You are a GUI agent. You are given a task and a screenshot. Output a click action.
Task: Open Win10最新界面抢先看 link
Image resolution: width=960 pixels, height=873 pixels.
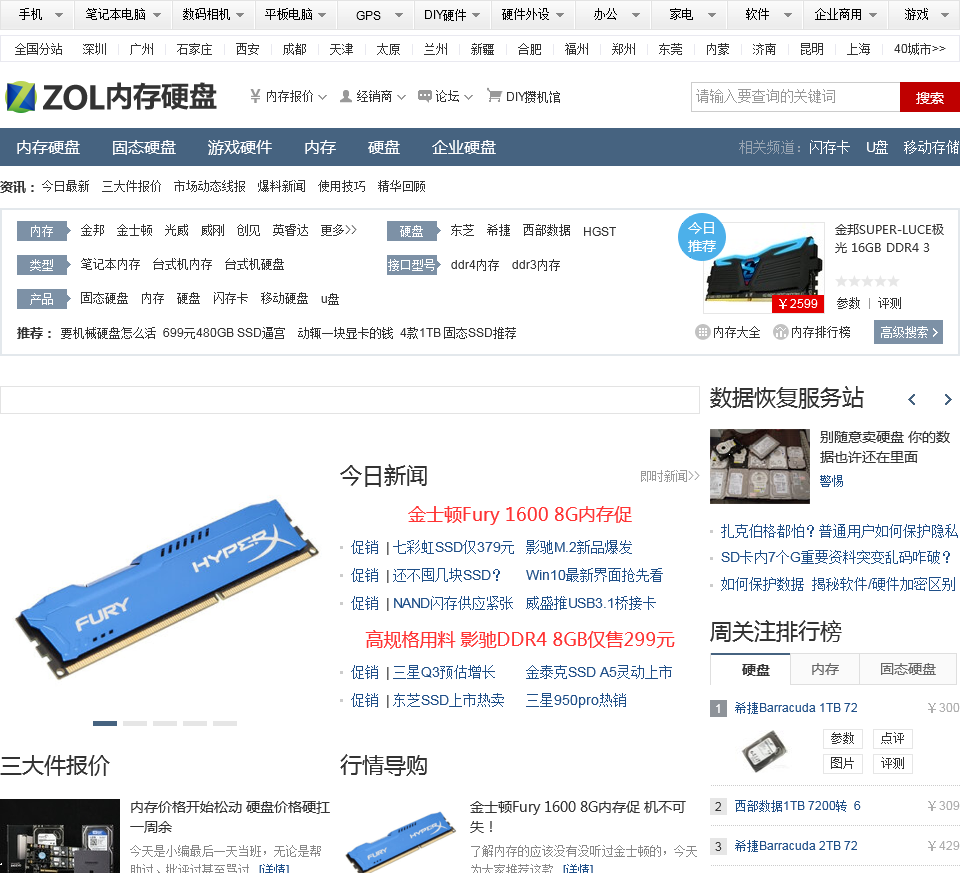(x=594, y=575)
